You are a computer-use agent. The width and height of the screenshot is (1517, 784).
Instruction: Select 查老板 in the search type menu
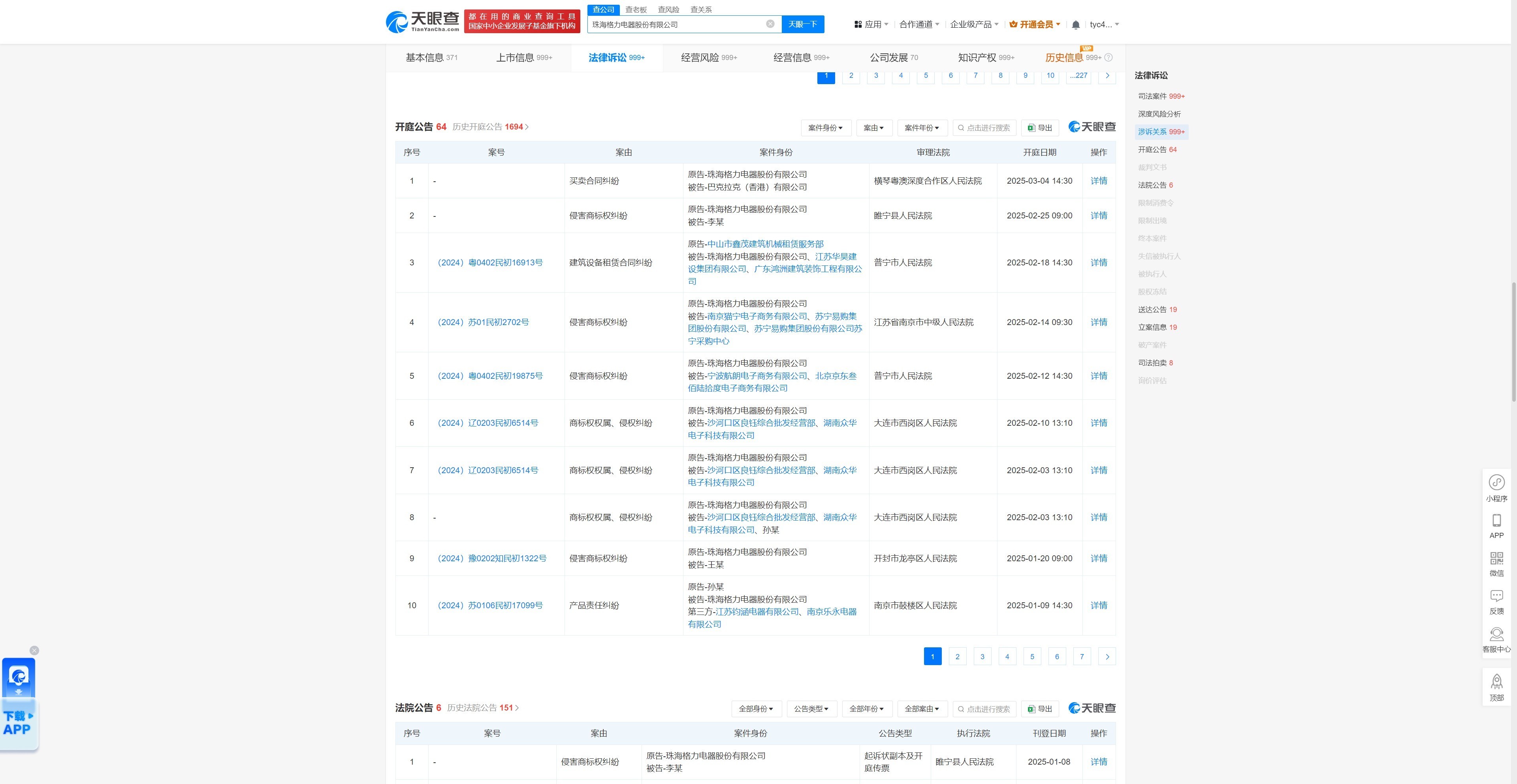(x=635, y=9)
